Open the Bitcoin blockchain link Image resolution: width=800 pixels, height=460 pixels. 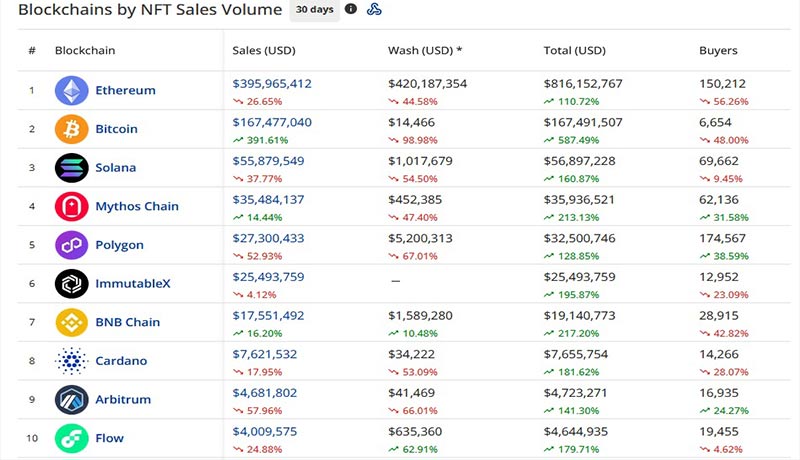[x=116, y=129]
